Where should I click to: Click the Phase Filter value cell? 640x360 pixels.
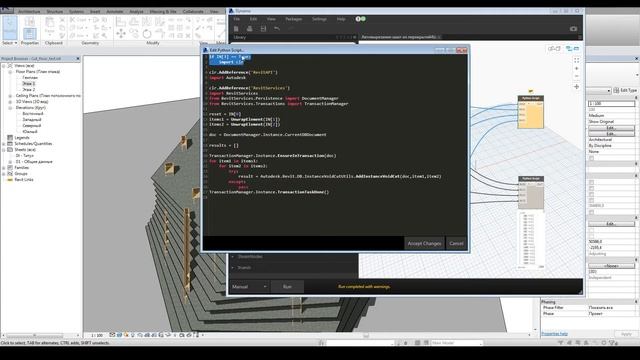pyautogui.click(x=611, y=307)
